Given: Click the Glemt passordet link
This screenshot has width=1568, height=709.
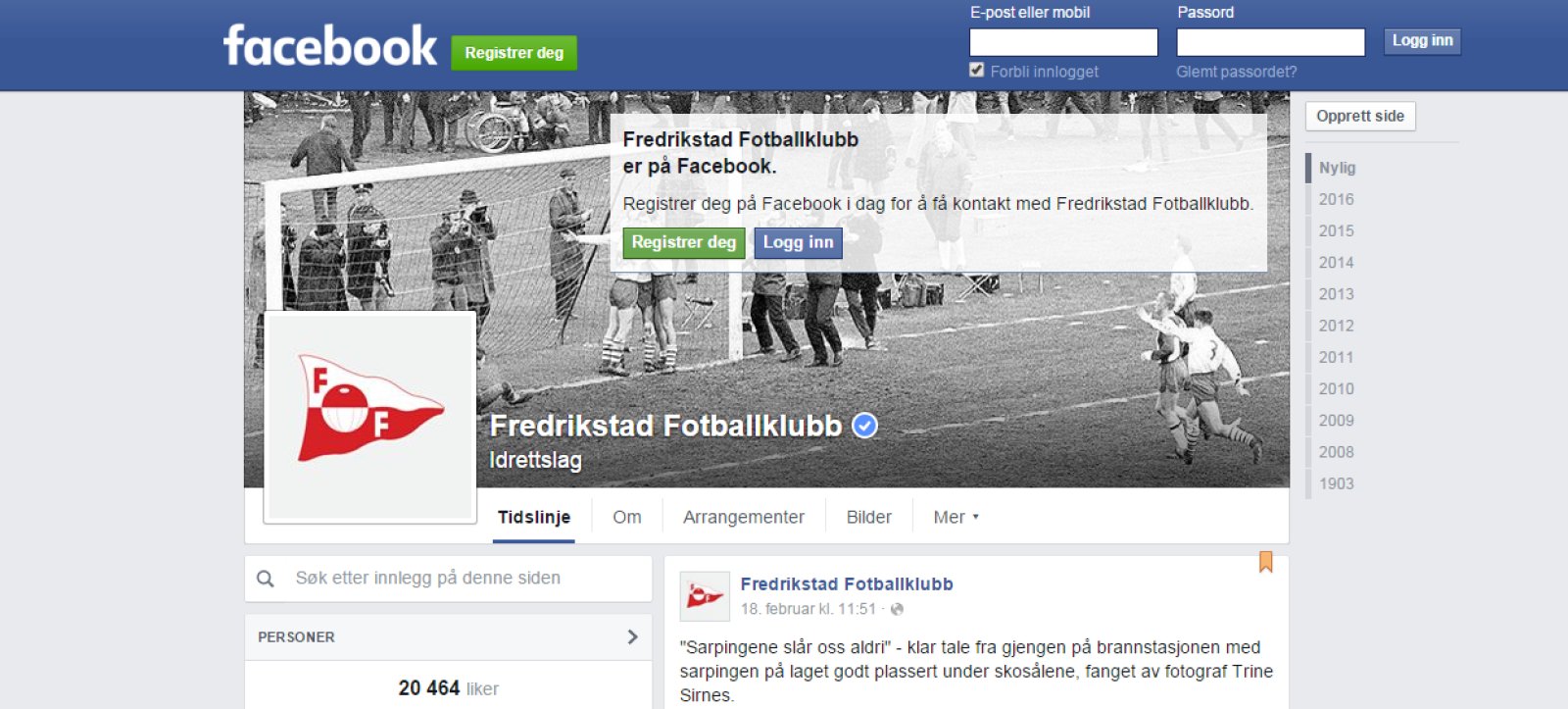Looking at the screenshot, I should pos(1236,72).
